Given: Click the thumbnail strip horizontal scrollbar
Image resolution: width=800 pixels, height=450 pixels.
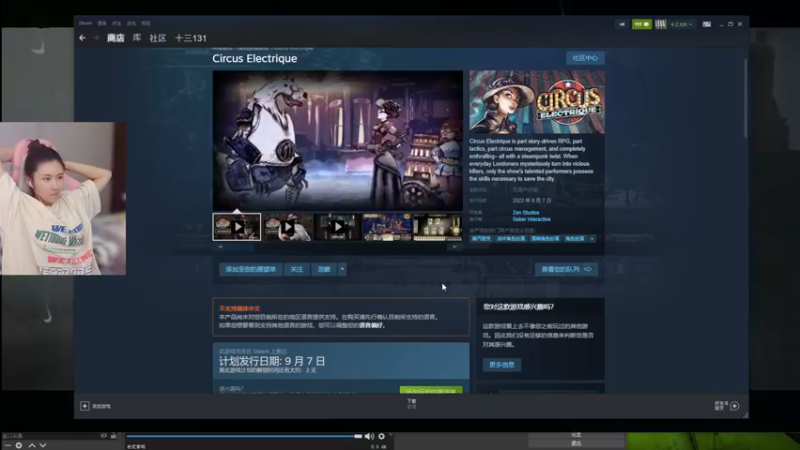Looking at the screenshot, I should tap(337, 247).
